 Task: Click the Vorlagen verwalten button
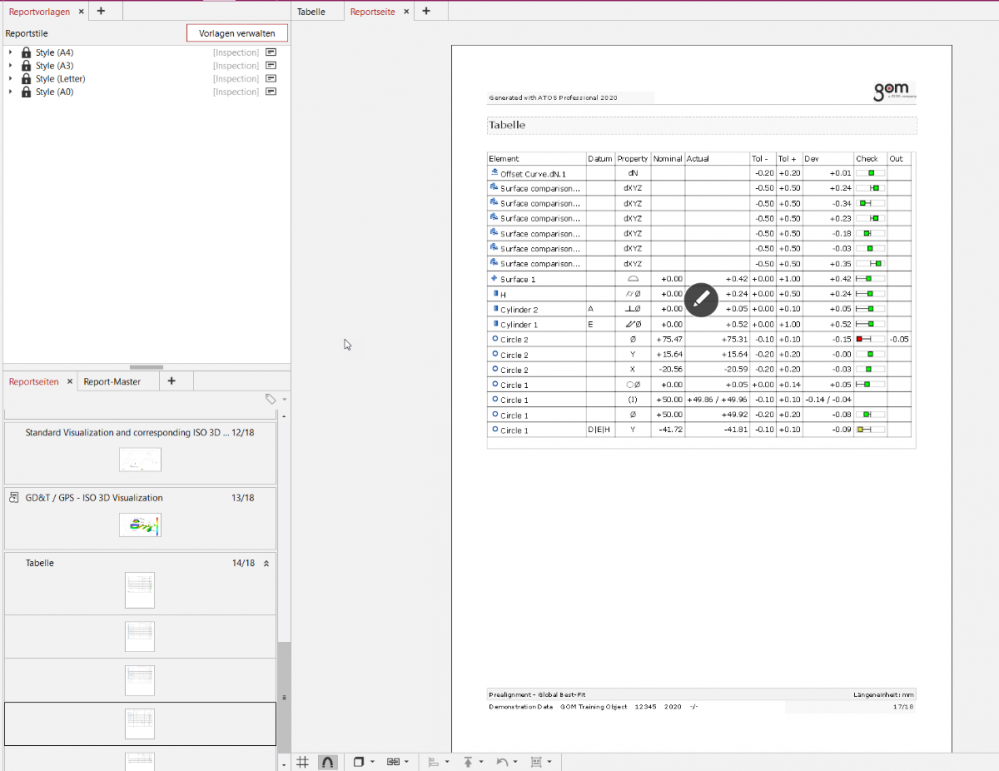(237, 33)
